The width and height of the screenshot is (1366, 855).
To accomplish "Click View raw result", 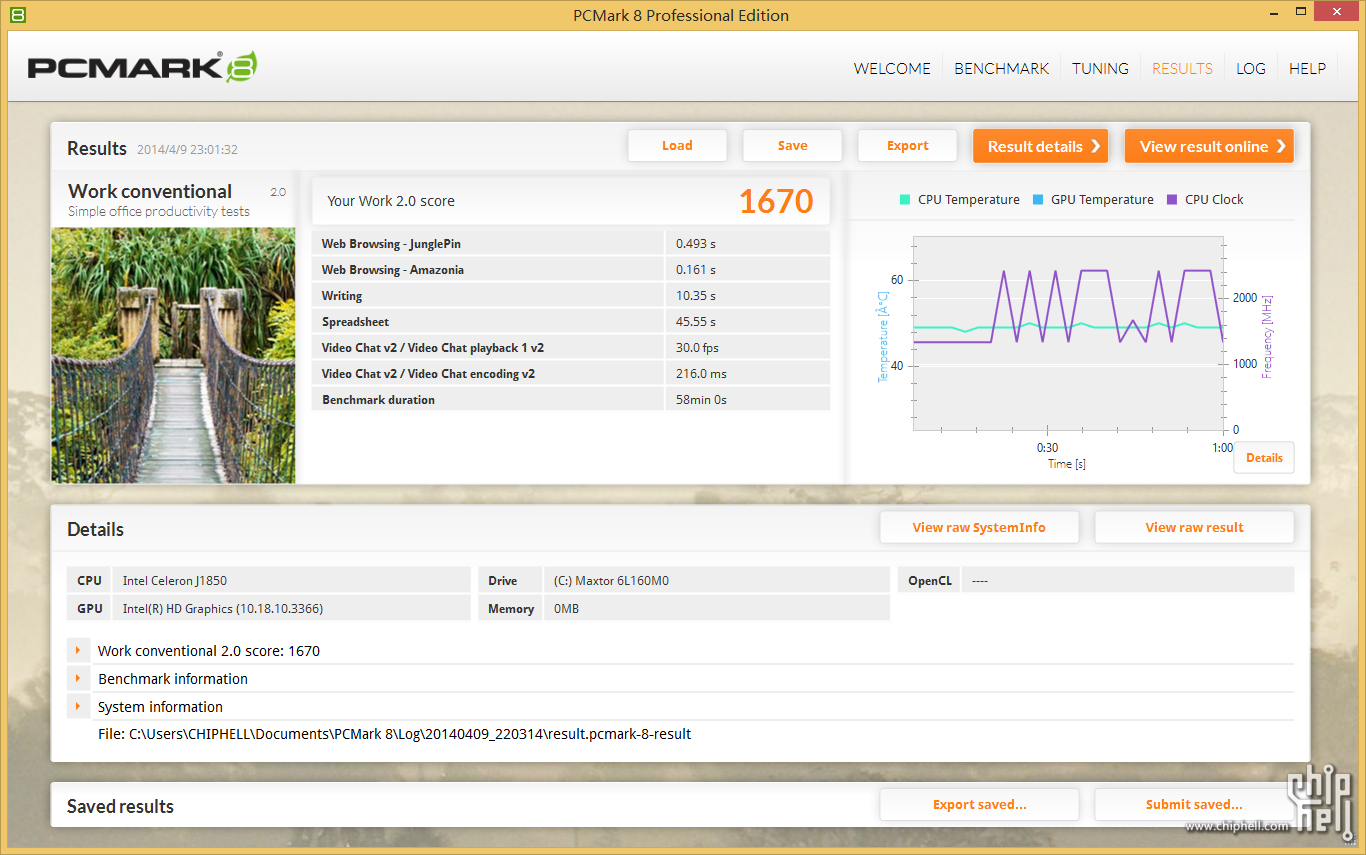I will coord(1194,527).
